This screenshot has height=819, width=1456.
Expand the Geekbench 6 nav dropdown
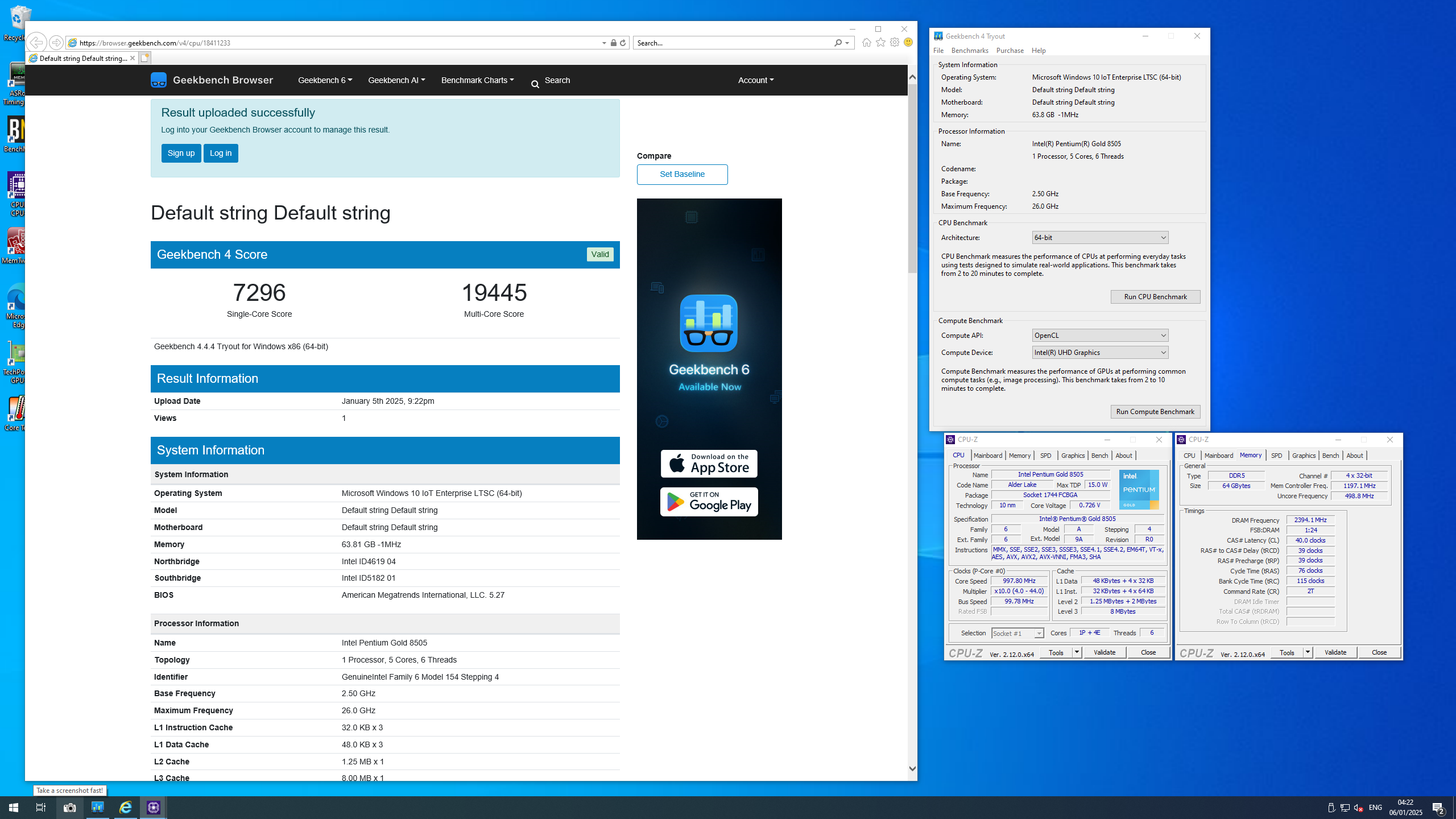coord(325,80)
